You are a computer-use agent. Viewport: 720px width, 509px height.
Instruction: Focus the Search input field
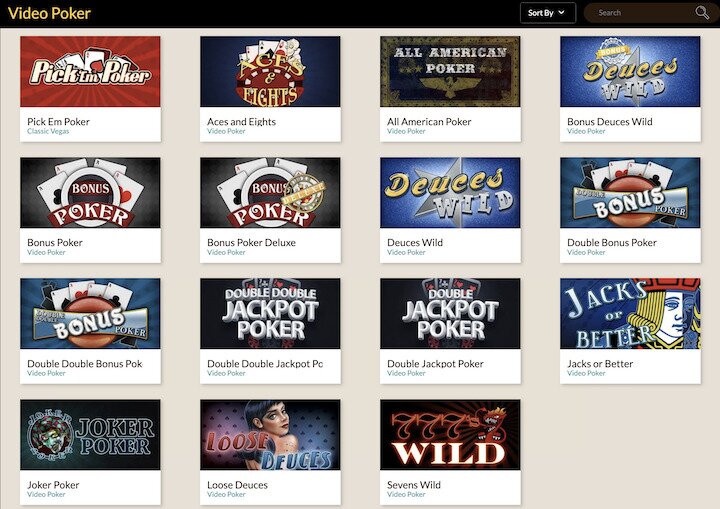click(643, 13)
